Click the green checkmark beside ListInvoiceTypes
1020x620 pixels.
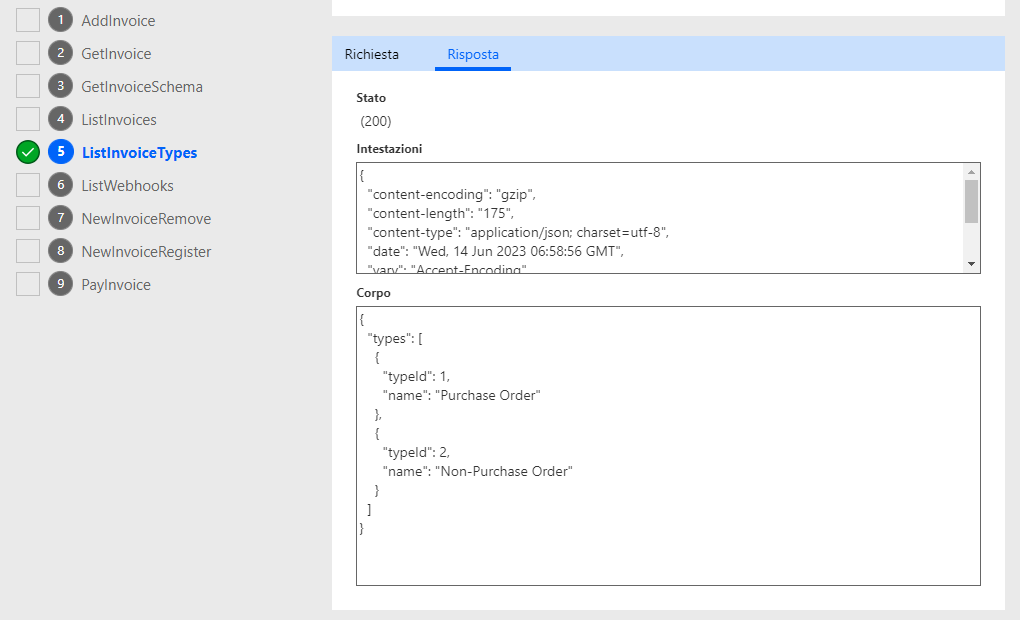pos(28,152)
